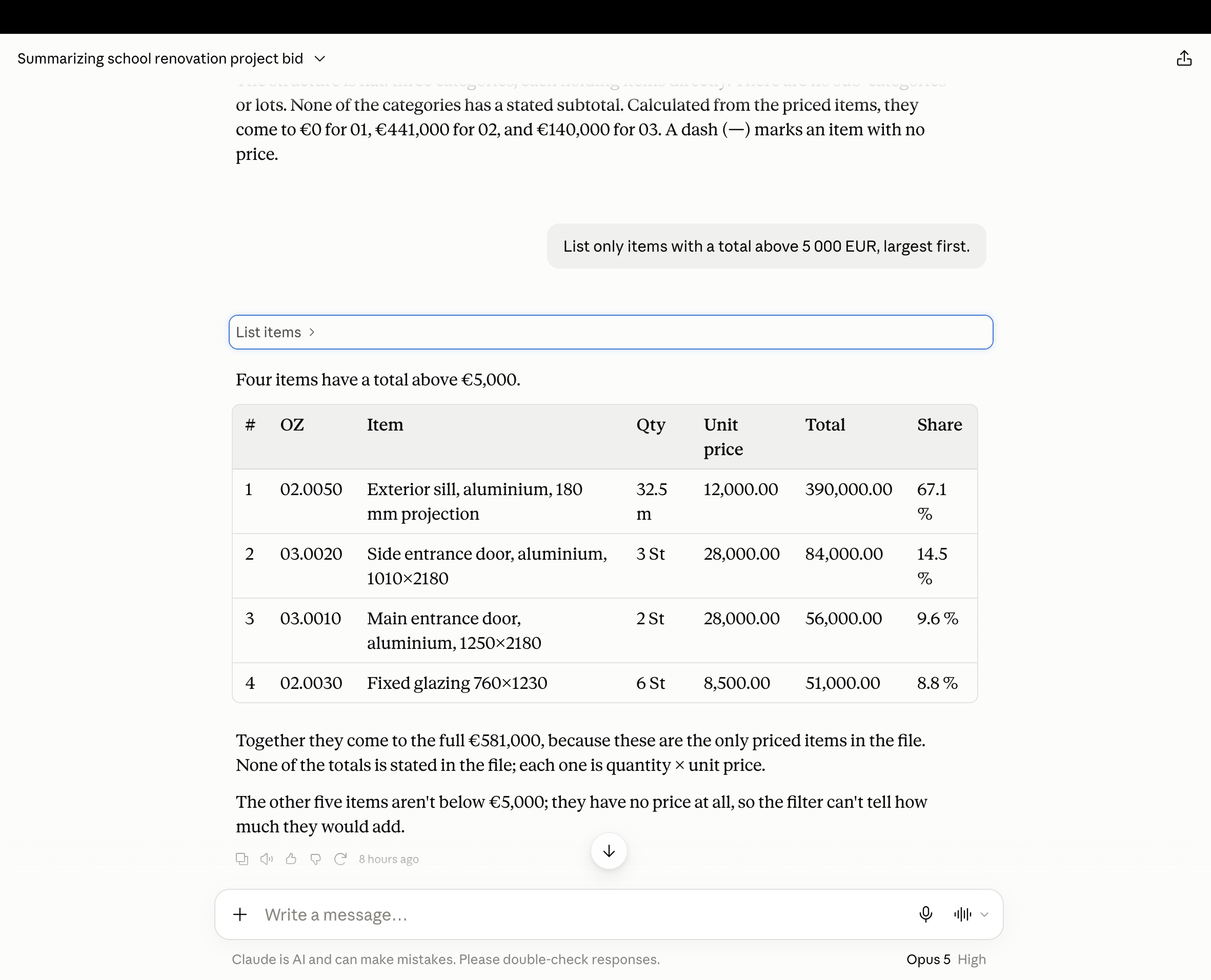Click the share value 9.6 %
This screenshot has width=1211, height=980.
coord(938,618)
